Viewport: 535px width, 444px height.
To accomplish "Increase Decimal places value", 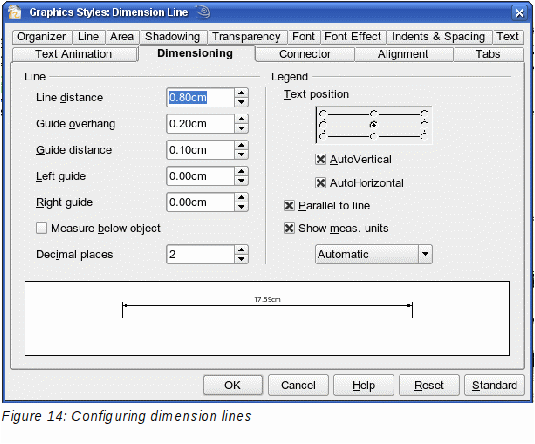I will pos(241,249).
